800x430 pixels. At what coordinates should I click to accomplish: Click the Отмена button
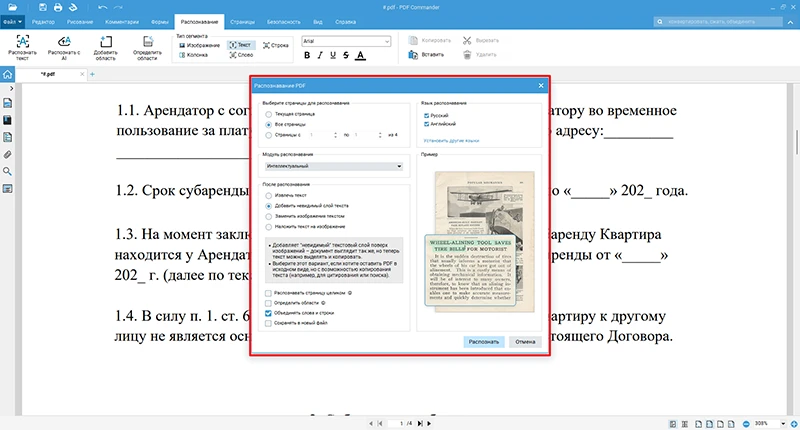click(x=525, y=342)
